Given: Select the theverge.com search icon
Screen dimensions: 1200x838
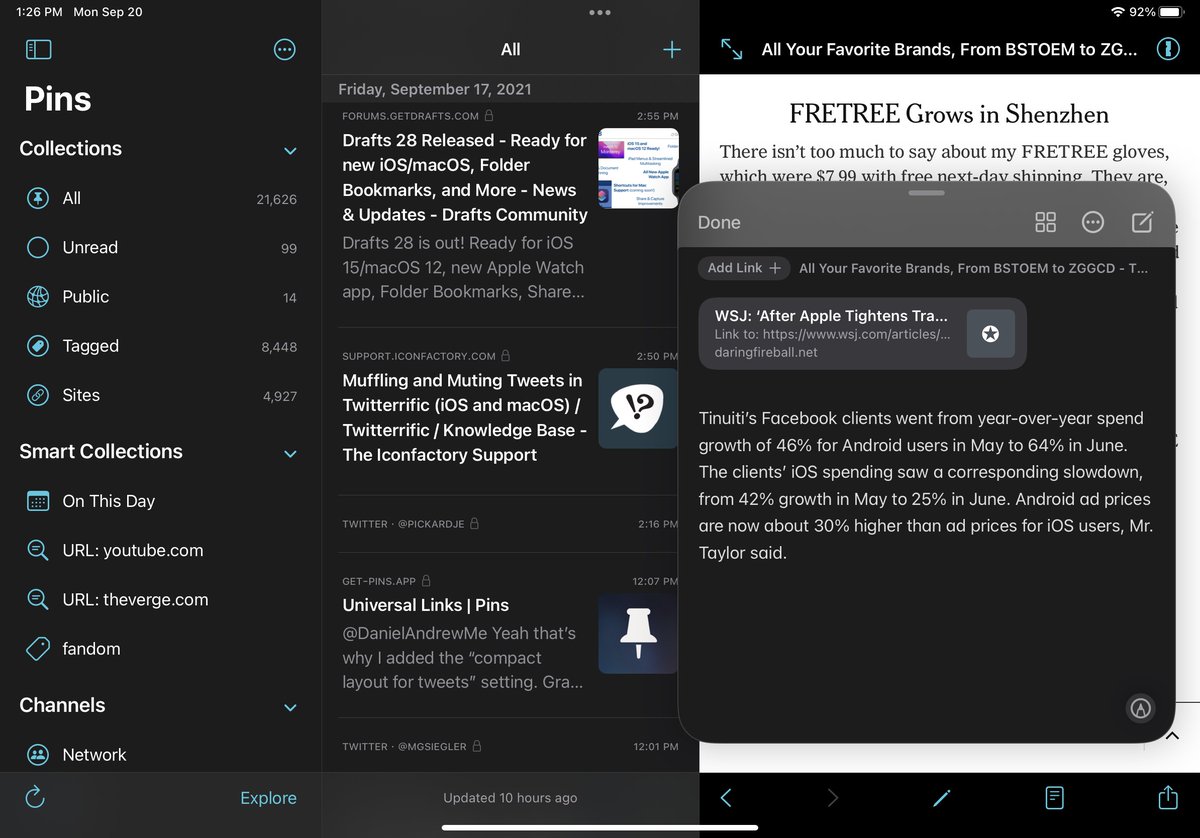Looking at the screenshot, I should coord(38,599).
